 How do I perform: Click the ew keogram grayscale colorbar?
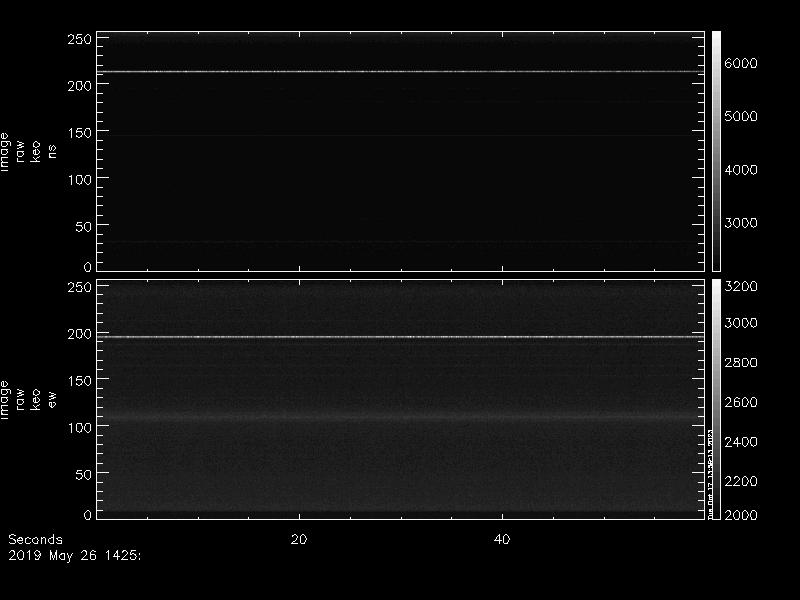tap(716, 399)
